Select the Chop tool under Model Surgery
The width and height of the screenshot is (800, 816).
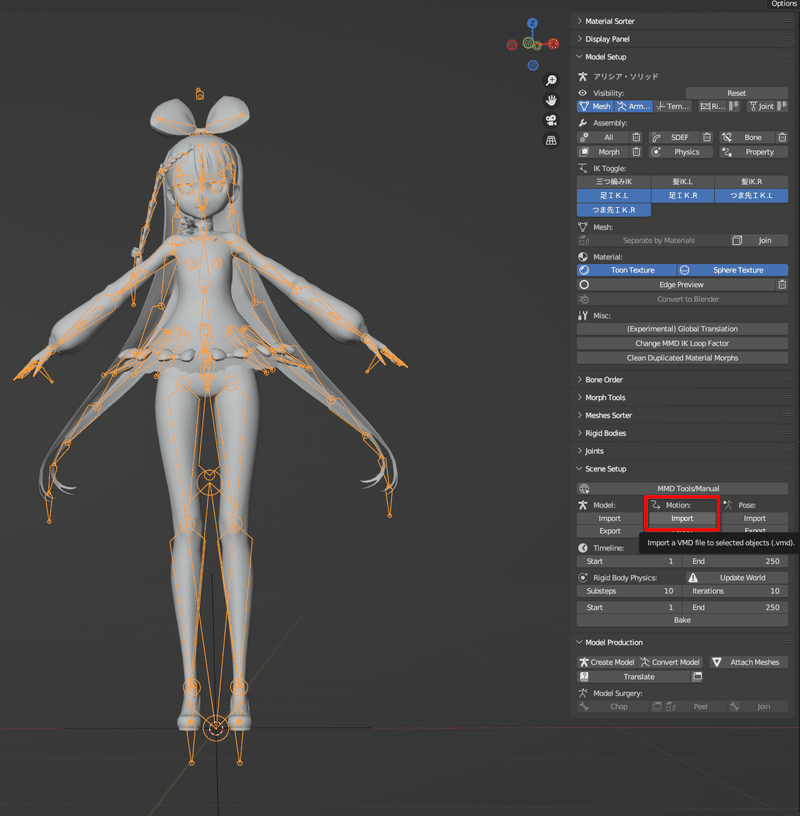point(619,706)
